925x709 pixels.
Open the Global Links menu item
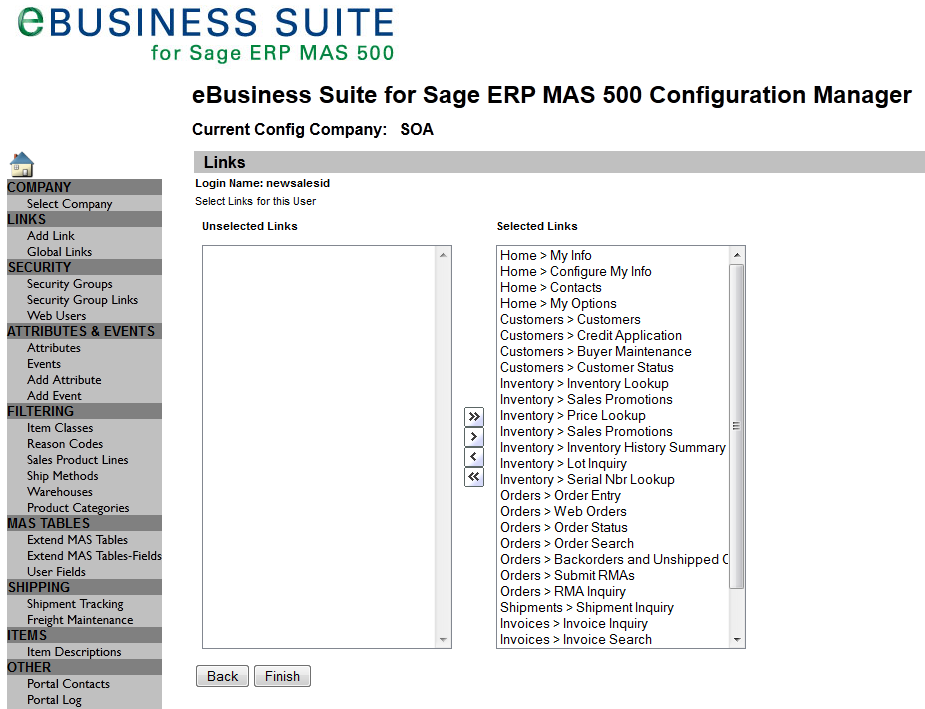click(x=59, y=252)
